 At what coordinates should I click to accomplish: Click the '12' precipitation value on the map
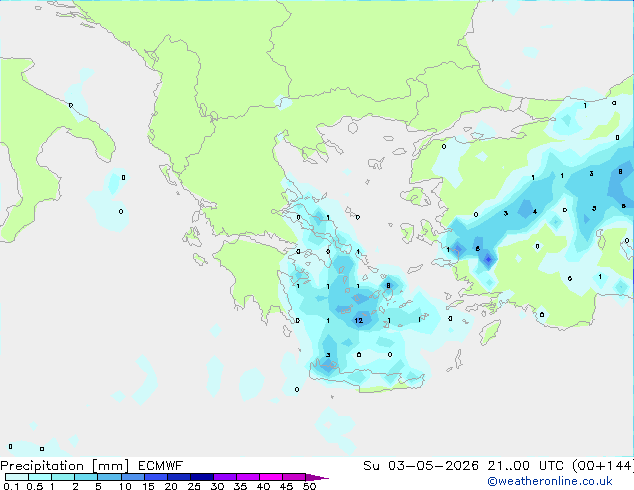point(359,321)
